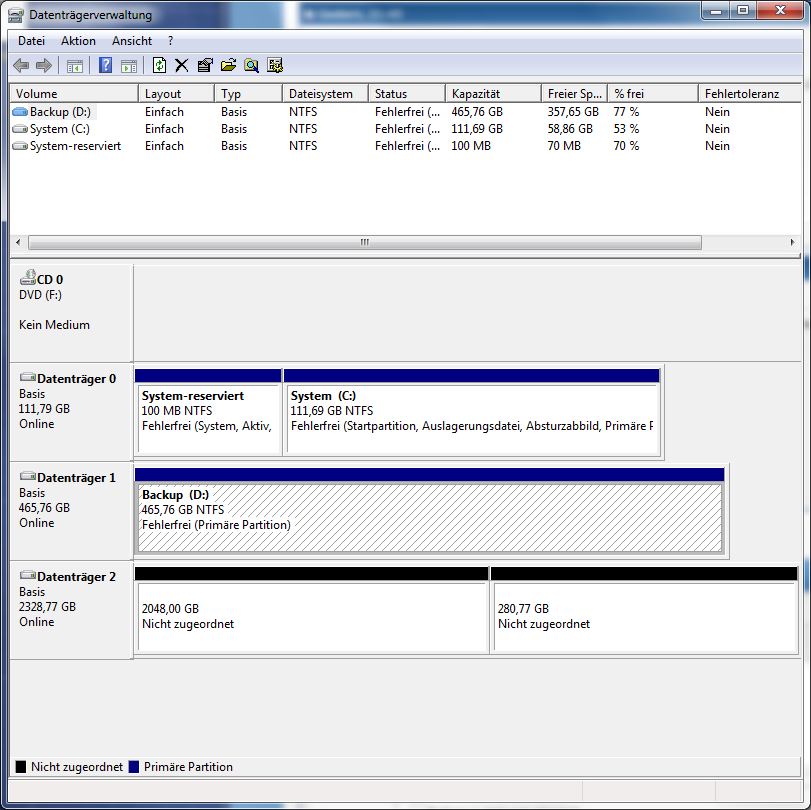Click the settings list toolbar icon
Image resolution: width=811 pixels, height=810 pixels.
pos(275,65)
